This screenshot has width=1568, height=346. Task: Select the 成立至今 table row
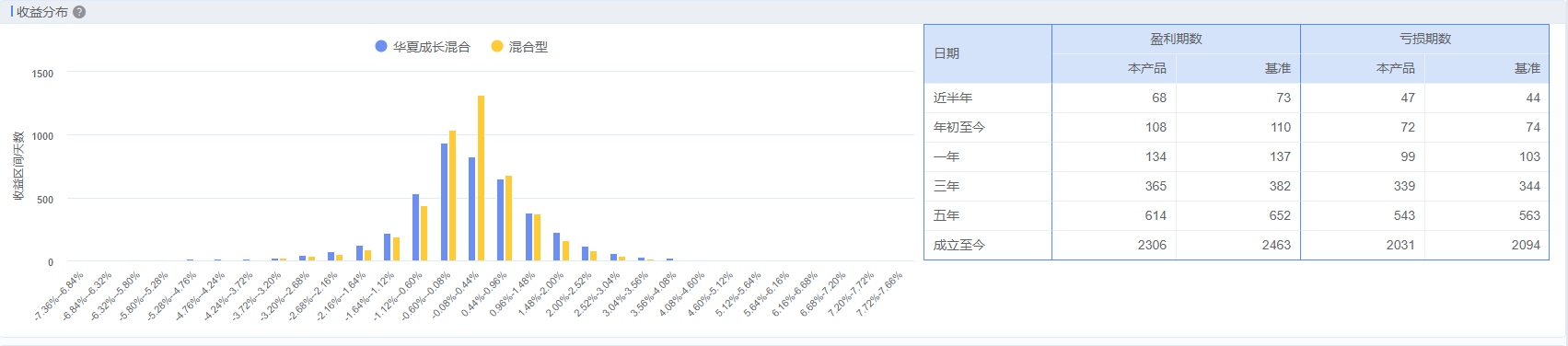click(1237, 245)
